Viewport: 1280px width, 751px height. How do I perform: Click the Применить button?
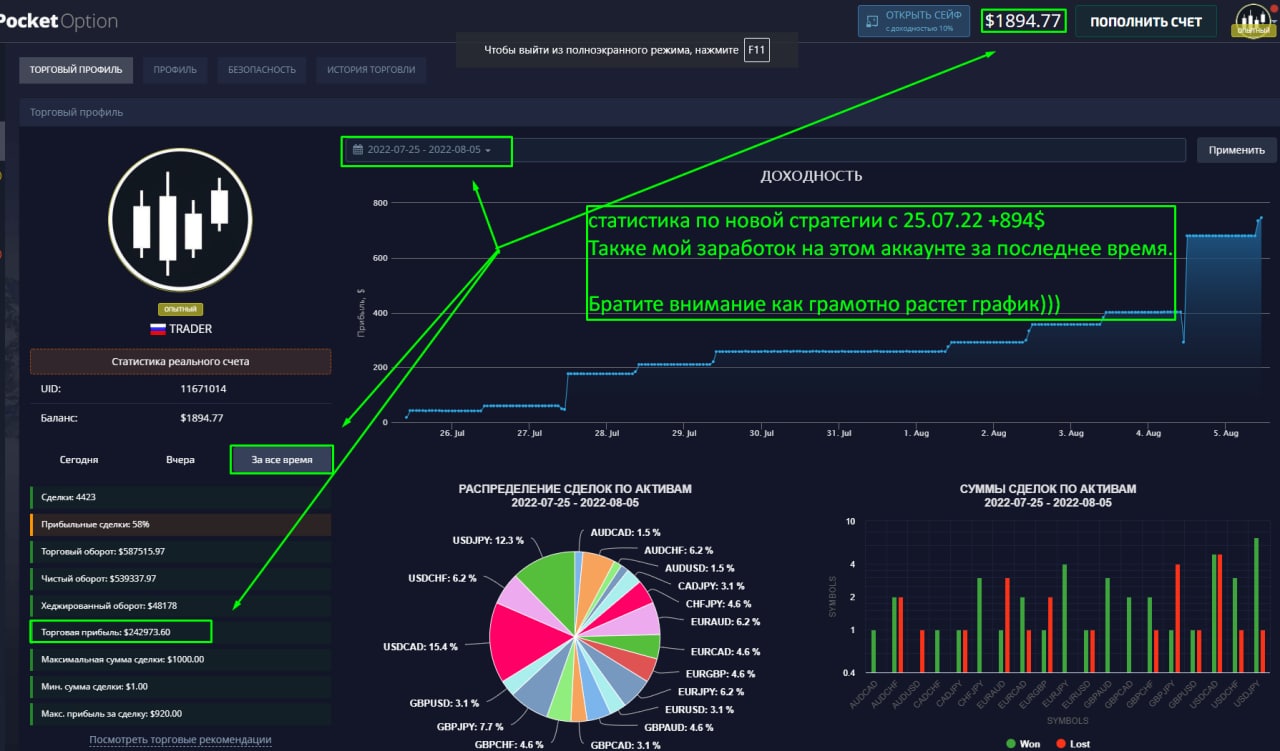click(x=1237, y=150)
